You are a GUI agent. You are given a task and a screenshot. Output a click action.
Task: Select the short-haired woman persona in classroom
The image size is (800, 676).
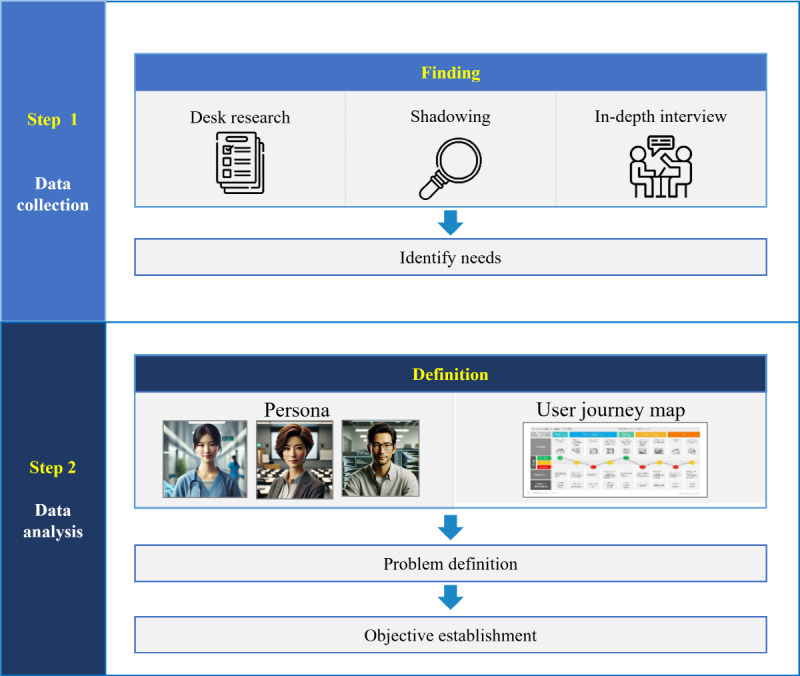(294, 459)
